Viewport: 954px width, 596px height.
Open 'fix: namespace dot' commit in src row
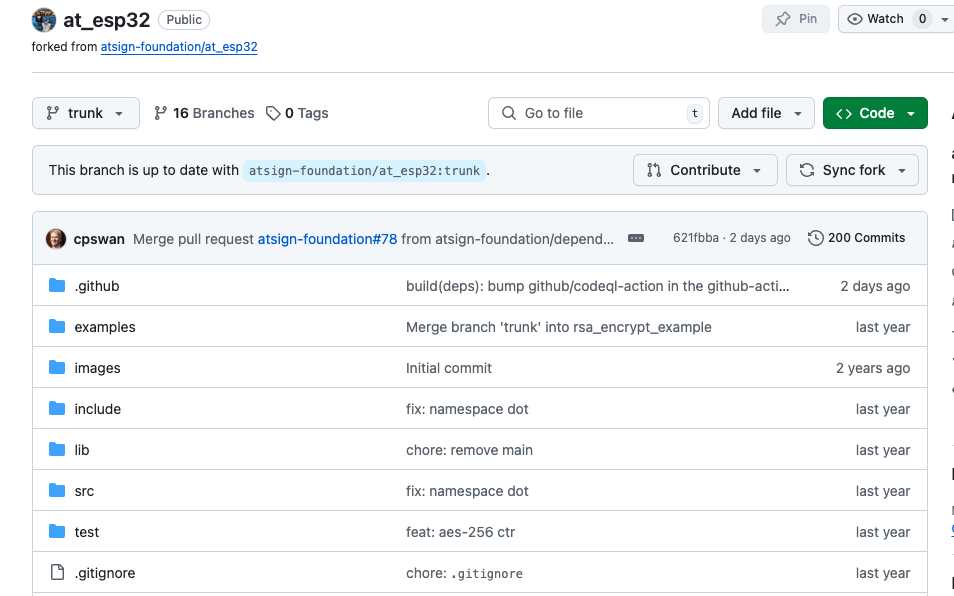pos(467,491)
